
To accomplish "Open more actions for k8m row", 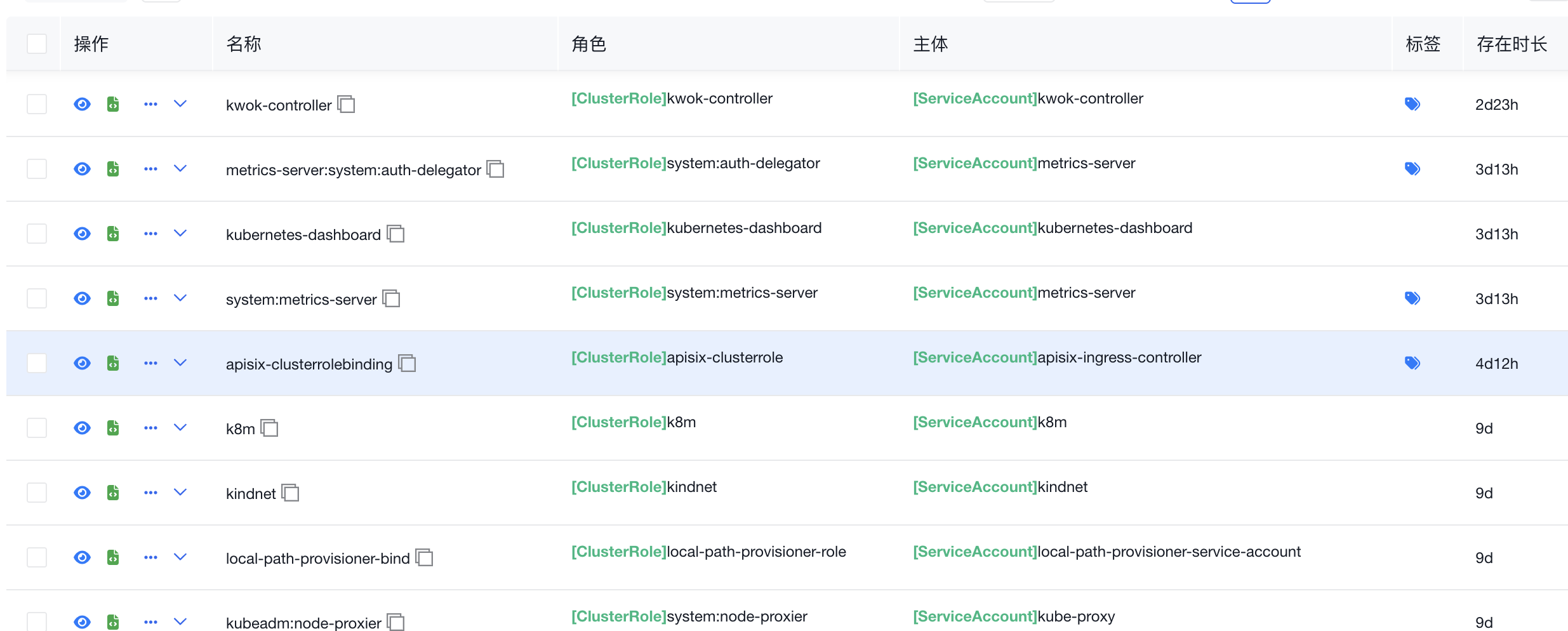I will tap(150, 428).
